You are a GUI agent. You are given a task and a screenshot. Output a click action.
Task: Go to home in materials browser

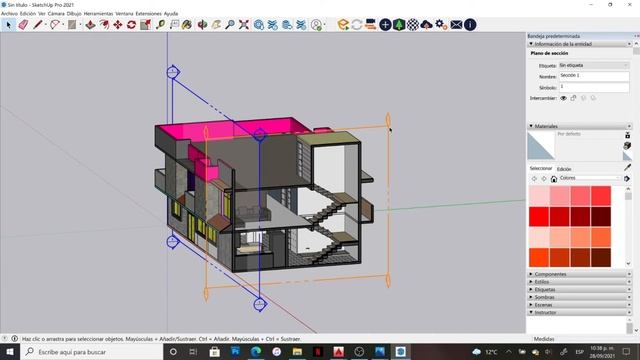pos(553,179)
